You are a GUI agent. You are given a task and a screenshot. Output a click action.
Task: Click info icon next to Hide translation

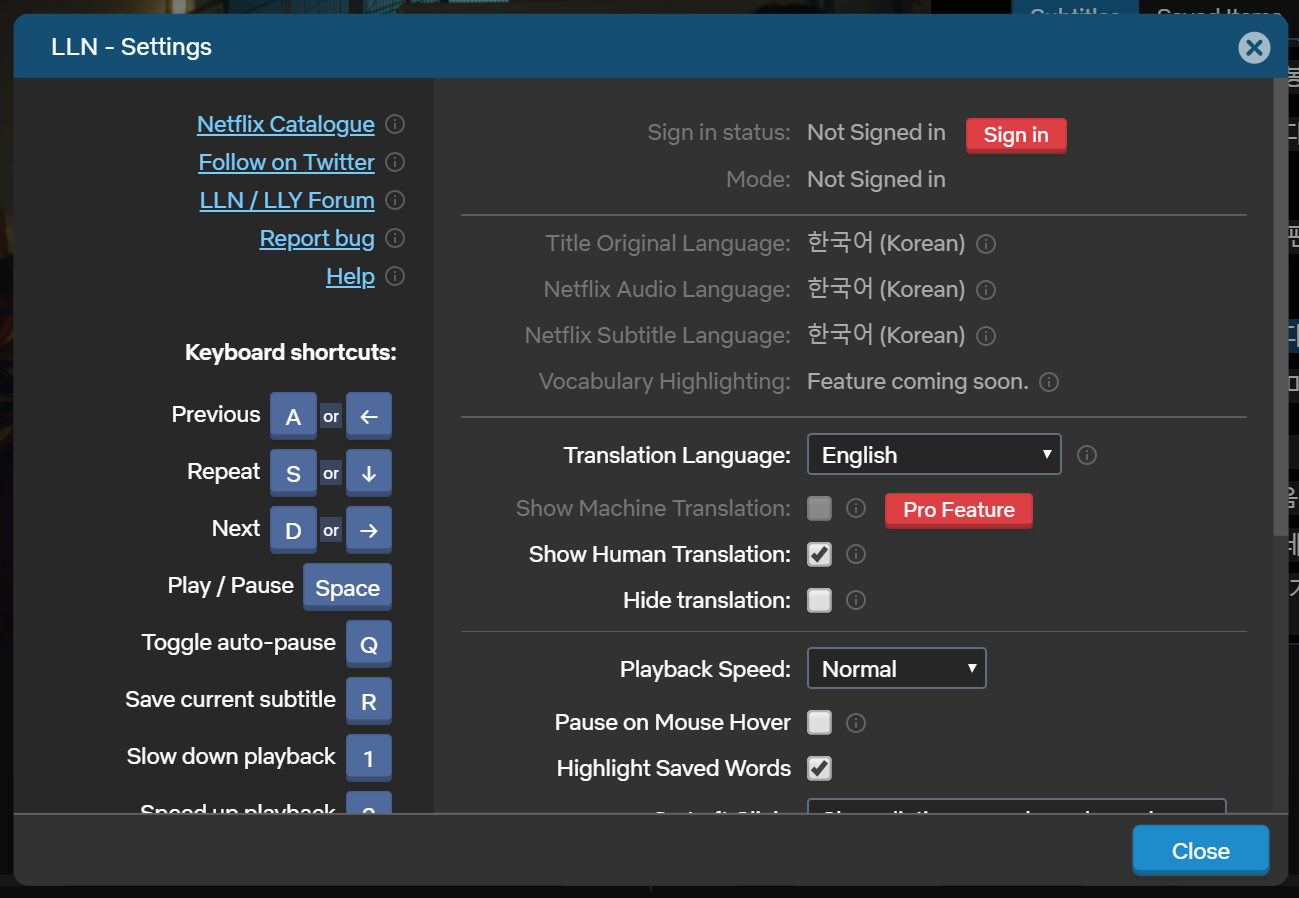pyautogui.click(x=856, y=601)
